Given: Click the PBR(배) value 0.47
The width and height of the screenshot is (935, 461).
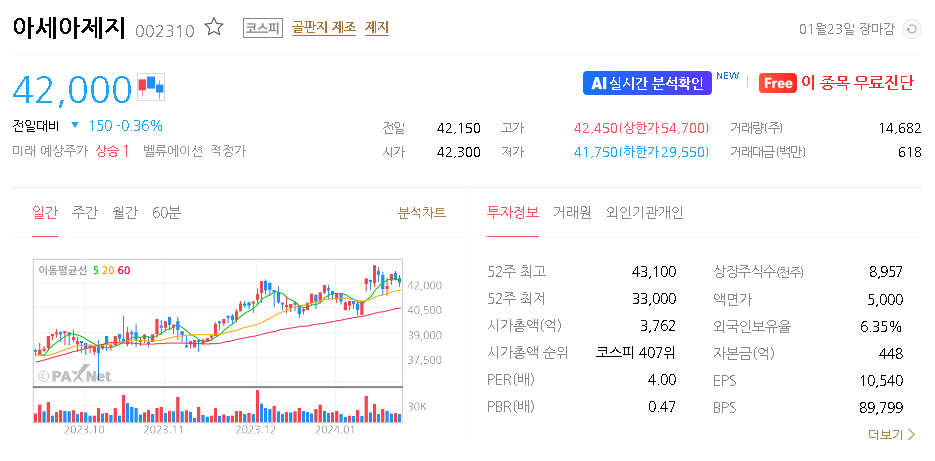Looking at the screenshot, I should pyautogui.click(x=662, y=407).
